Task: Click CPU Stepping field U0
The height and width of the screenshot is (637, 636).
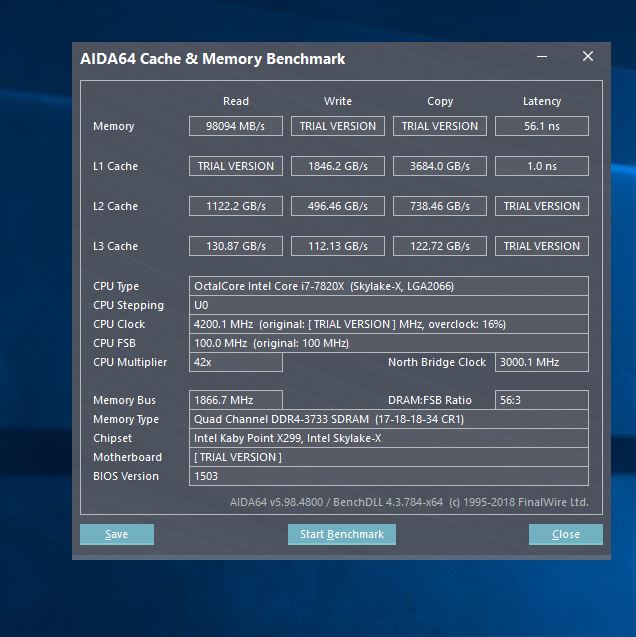Action: click(389, 305)
